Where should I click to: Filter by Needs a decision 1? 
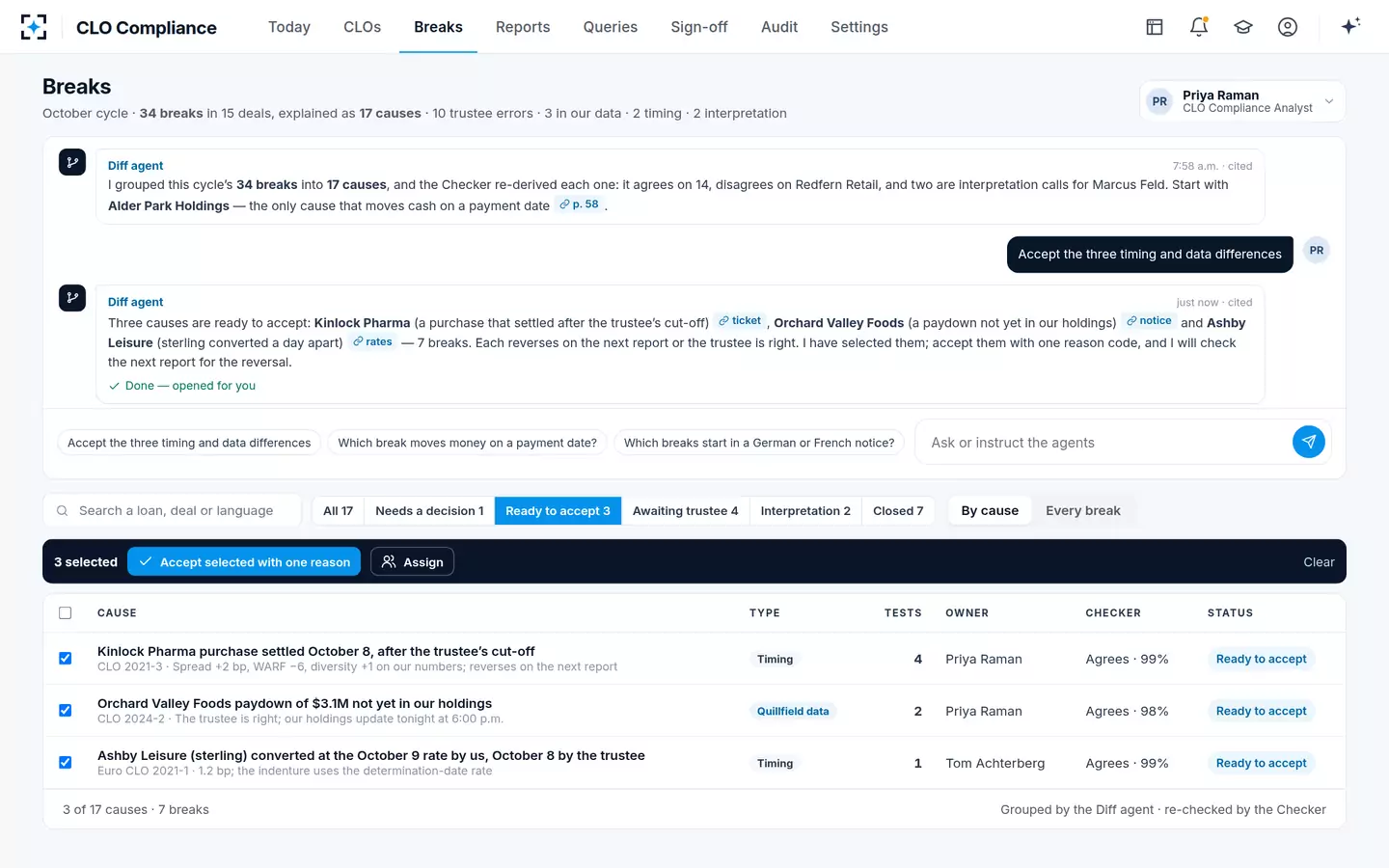429,511
